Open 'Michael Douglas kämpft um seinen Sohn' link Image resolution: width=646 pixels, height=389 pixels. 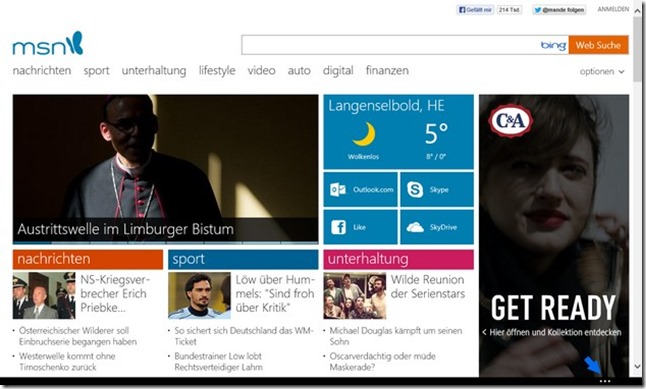tap(396, 336)
